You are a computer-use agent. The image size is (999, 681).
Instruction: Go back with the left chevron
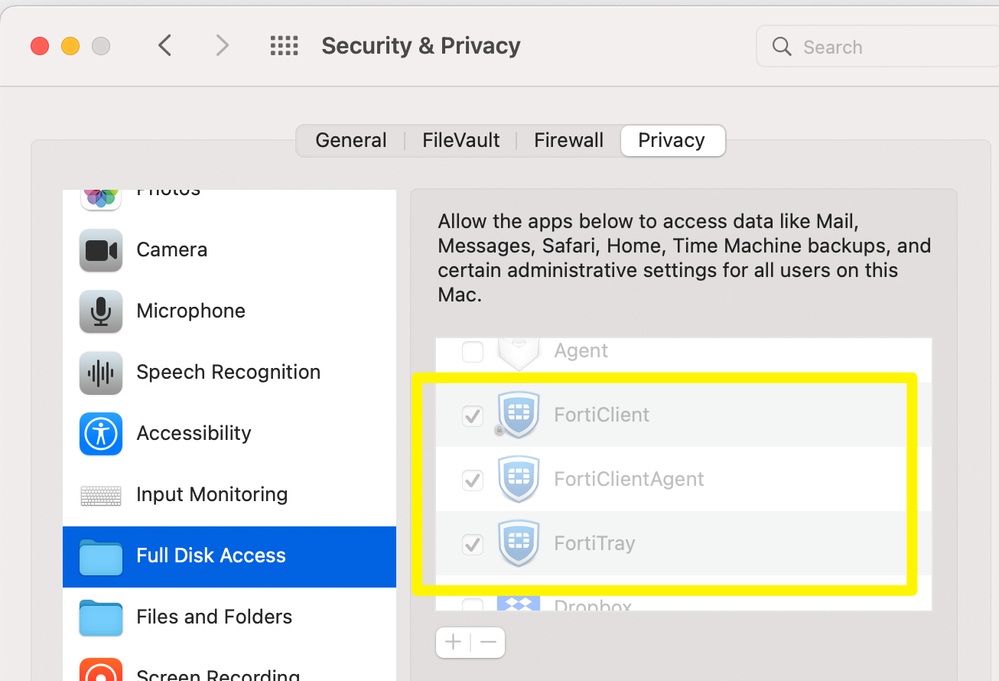click(166, 46)
